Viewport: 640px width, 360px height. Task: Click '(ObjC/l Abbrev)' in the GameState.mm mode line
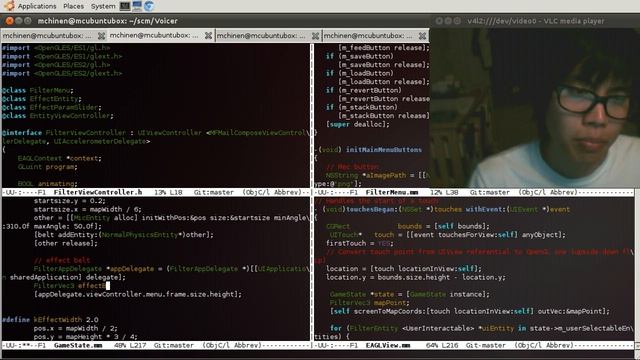coord(232,345)
